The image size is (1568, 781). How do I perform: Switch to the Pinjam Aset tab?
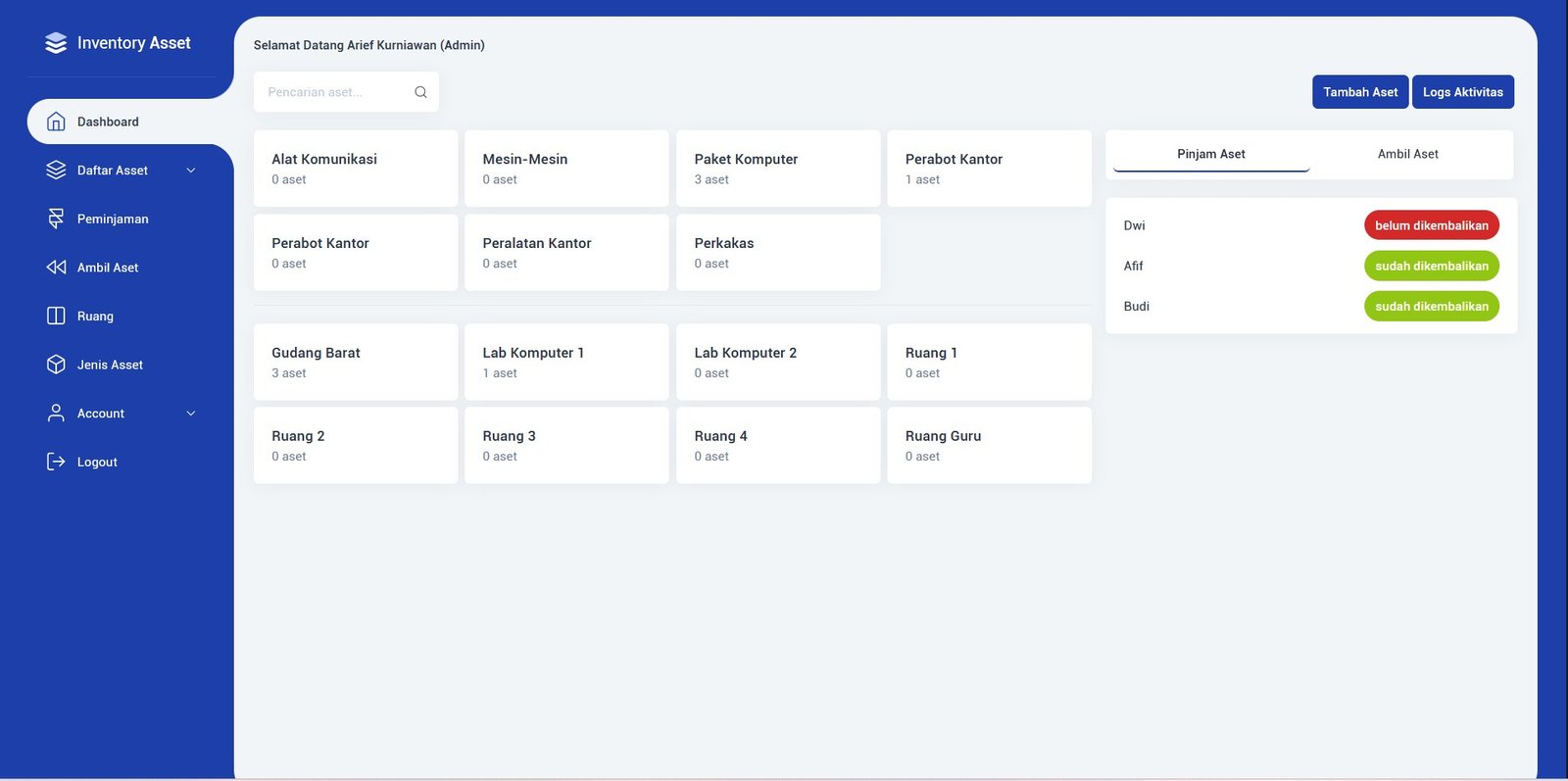click(x=1210, y=154)
